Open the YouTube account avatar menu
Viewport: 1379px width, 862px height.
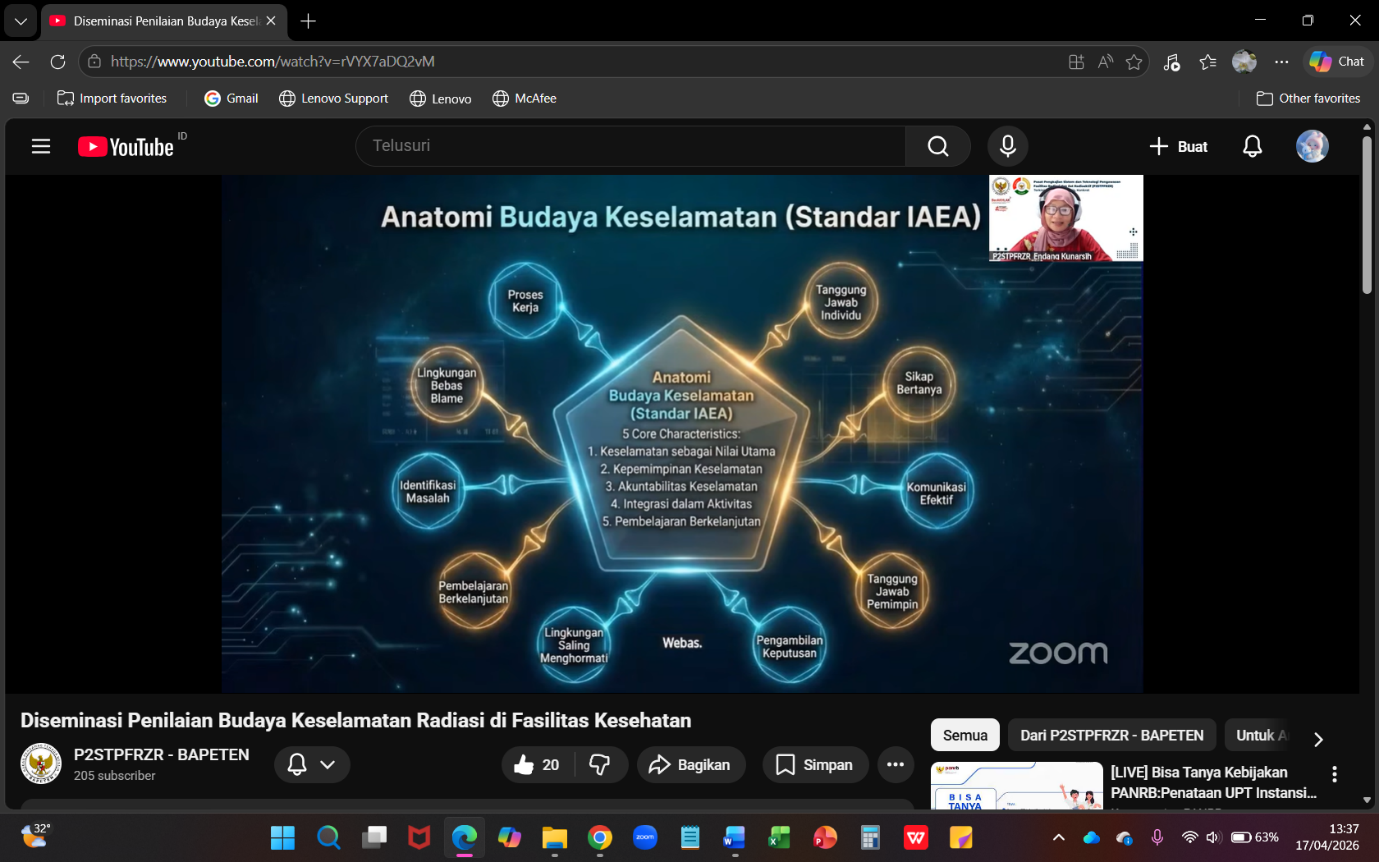click(x=1312, y=146)
